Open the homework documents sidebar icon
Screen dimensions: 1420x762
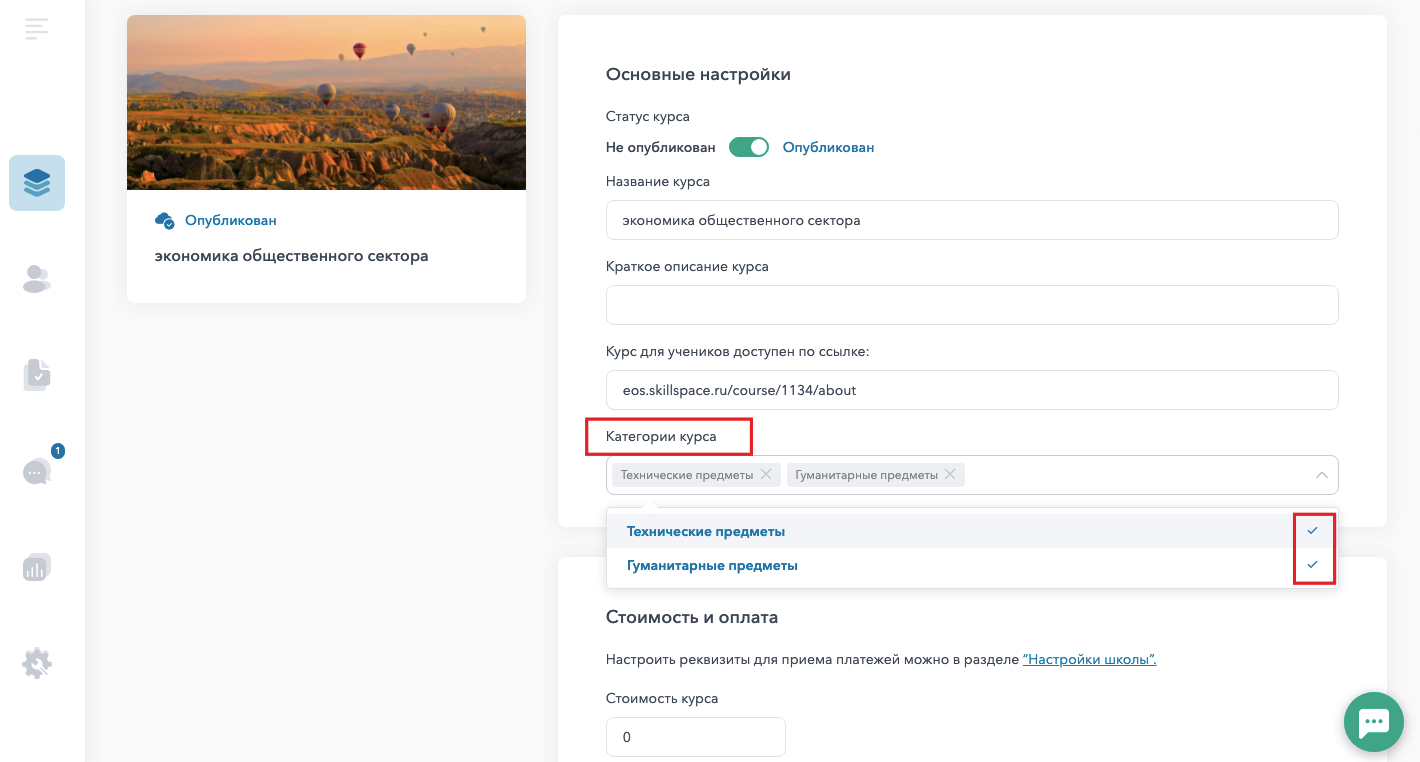coord(37,375)
